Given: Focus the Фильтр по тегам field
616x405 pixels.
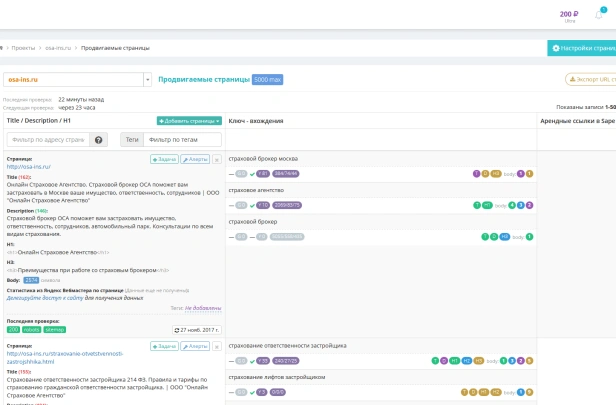Looking at the screenshot, I should (x=182, y=140).
